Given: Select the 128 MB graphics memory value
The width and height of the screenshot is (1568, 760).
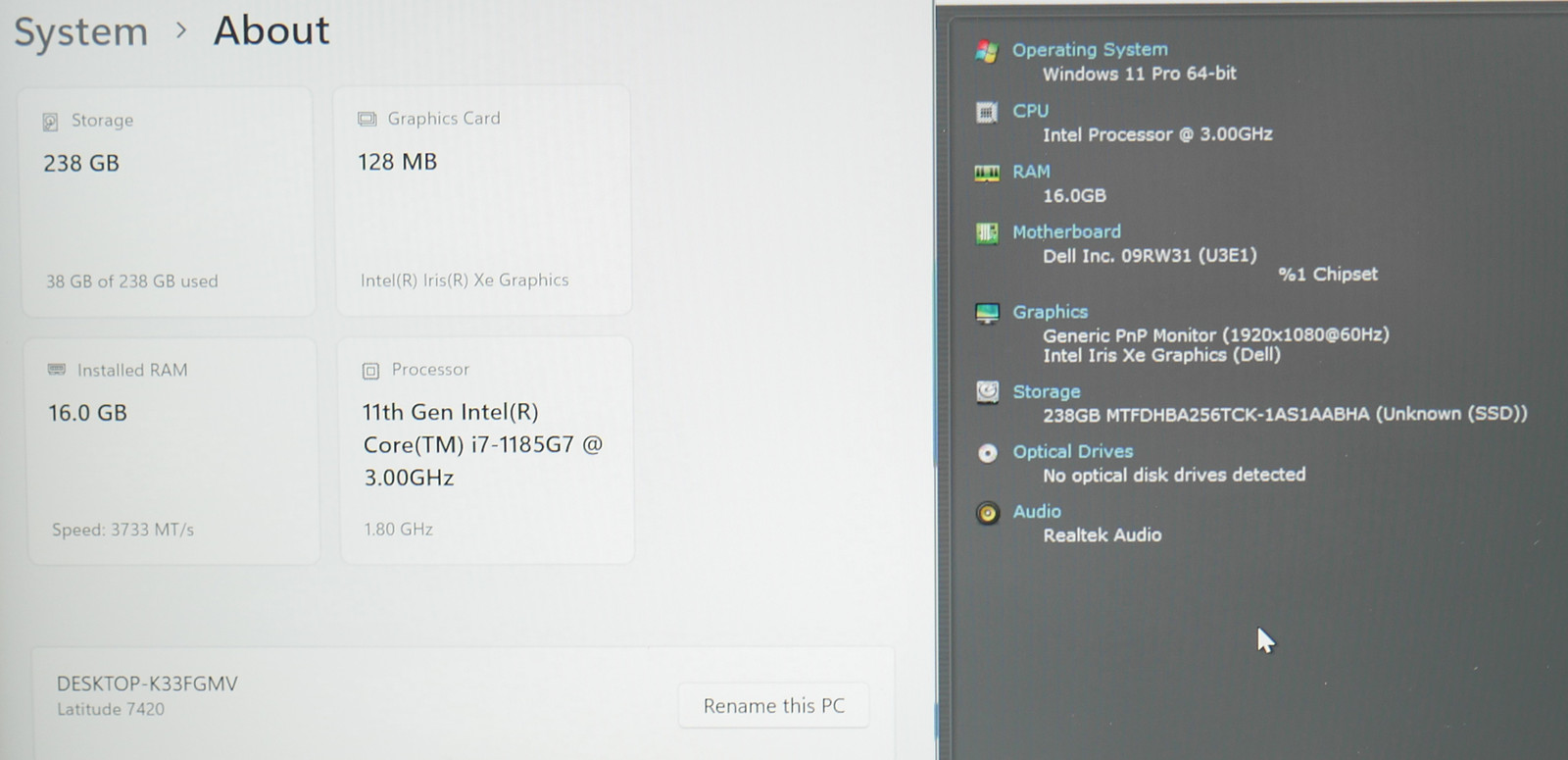Looking at the screenshot, I should [x=397, y=162].
